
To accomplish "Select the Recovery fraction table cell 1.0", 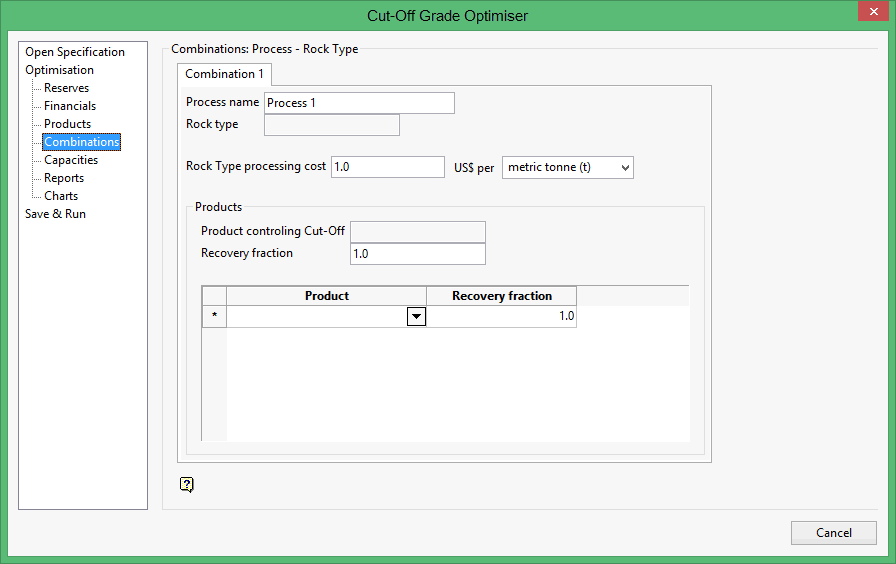I will click(501, 317).
